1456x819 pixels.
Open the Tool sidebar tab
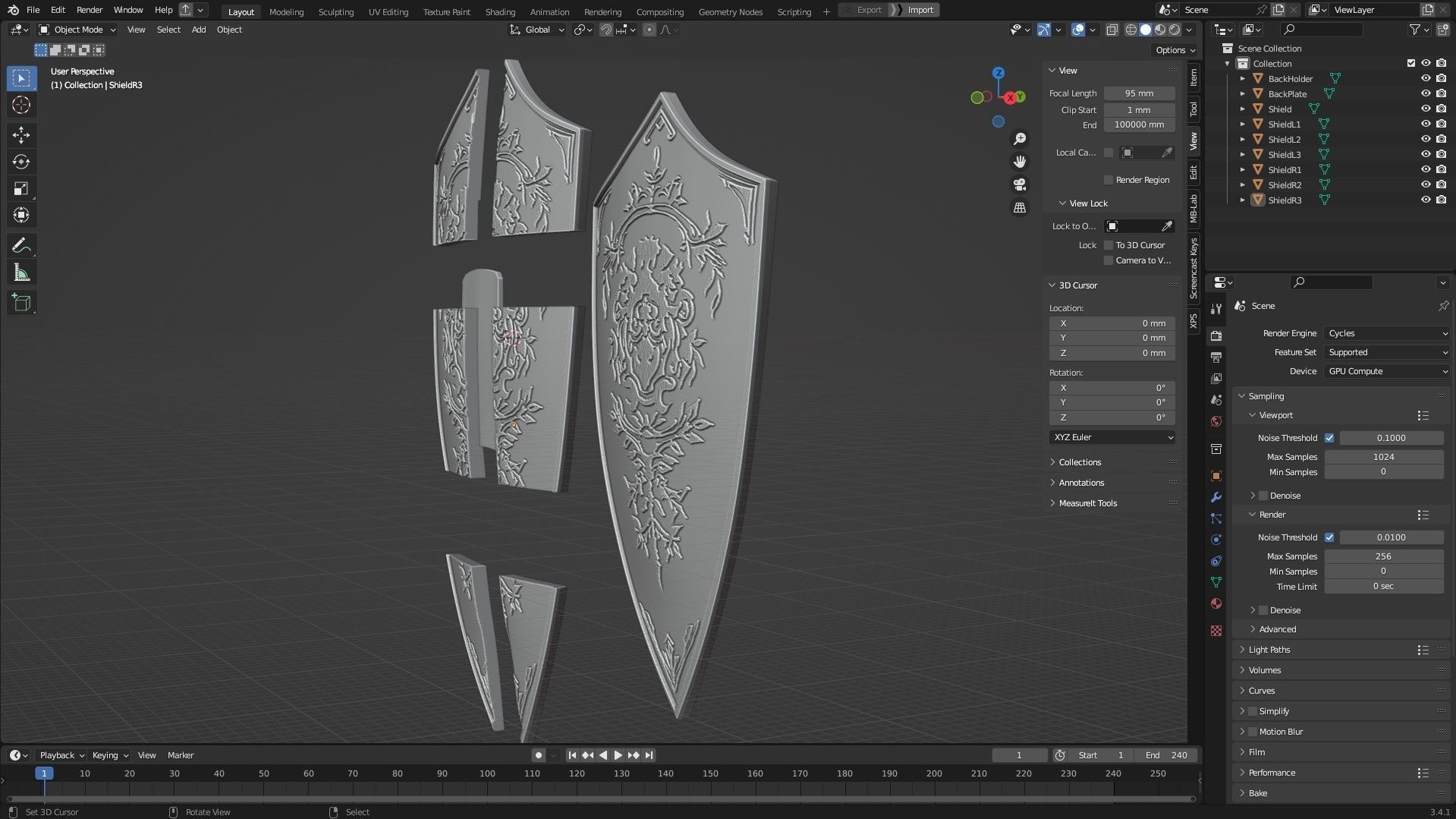pyautogui.click(x=1193, y=109)
